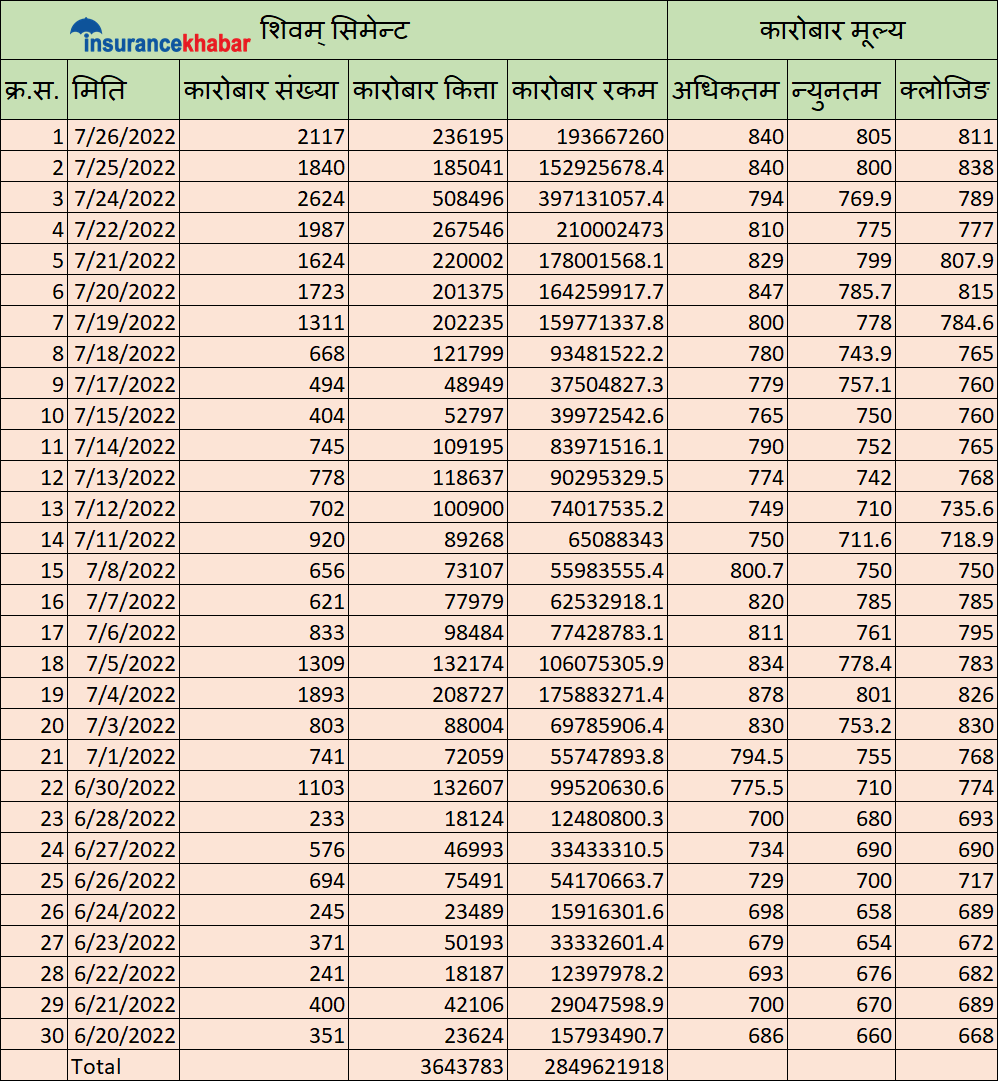
Task: Select the कारोबार कित्ता column header
Action: pos(427,90)
